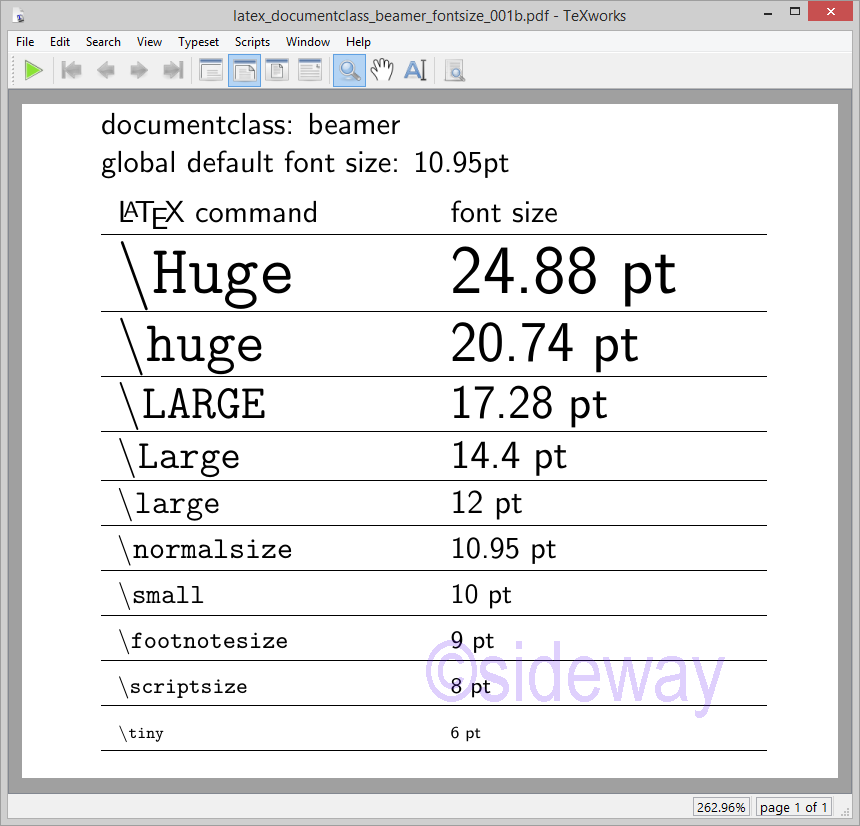This screenshot has width=860, height=826.
Task: Click the documentclass: beamer line
Action: pos(251,126)
